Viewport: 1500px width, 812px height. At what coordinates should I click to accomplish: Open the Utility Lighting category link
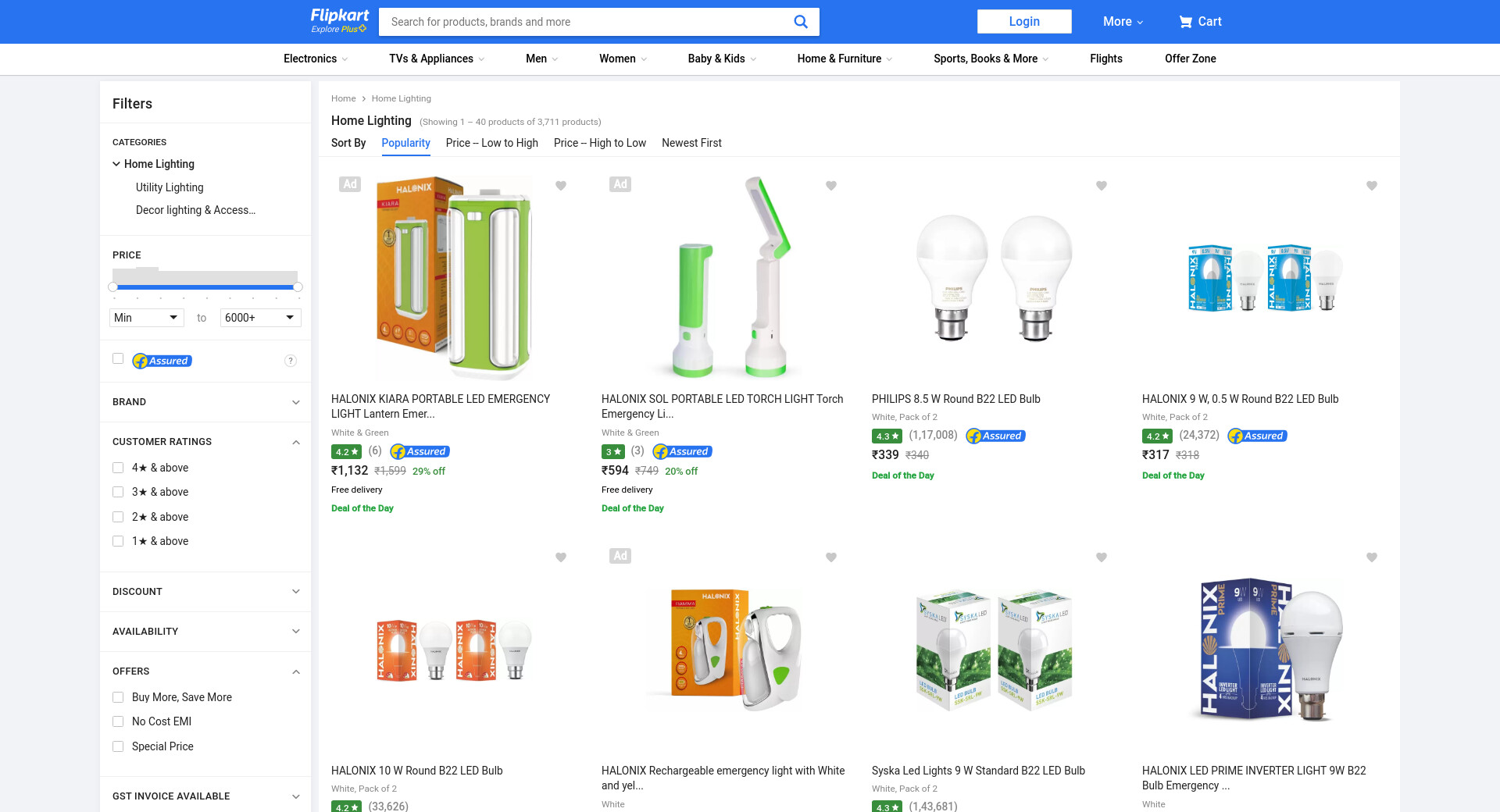pyautogui.click(x=170, y=187)
